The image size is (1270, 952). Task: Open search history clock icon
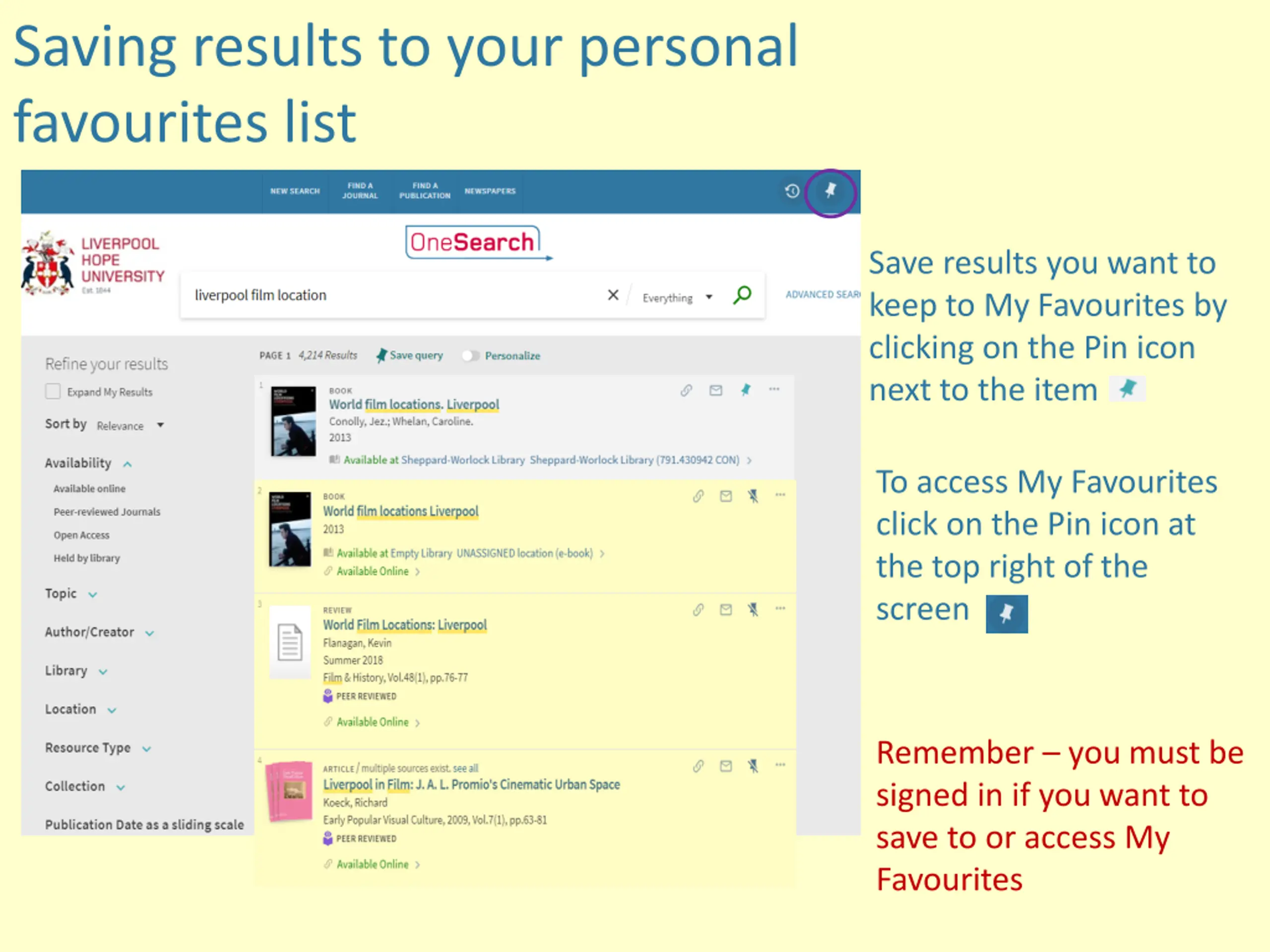(792, 191)
